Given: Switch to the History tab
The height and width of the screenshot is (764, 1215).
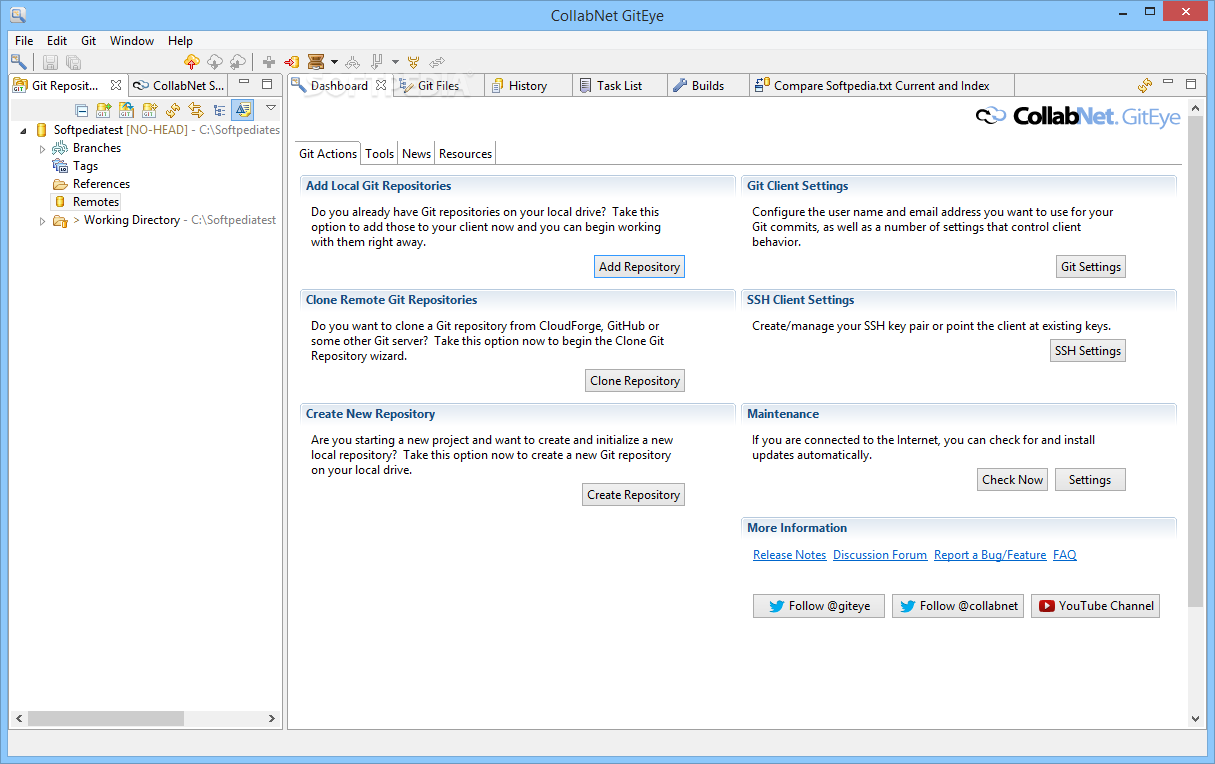Looking at the screenshot, I should click(527, 85).
